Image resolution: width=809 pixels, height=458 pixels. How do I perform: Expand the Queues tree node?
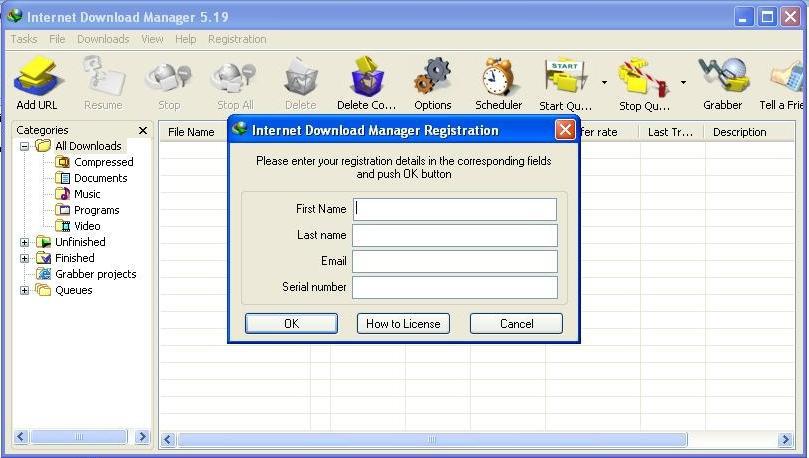24,290
